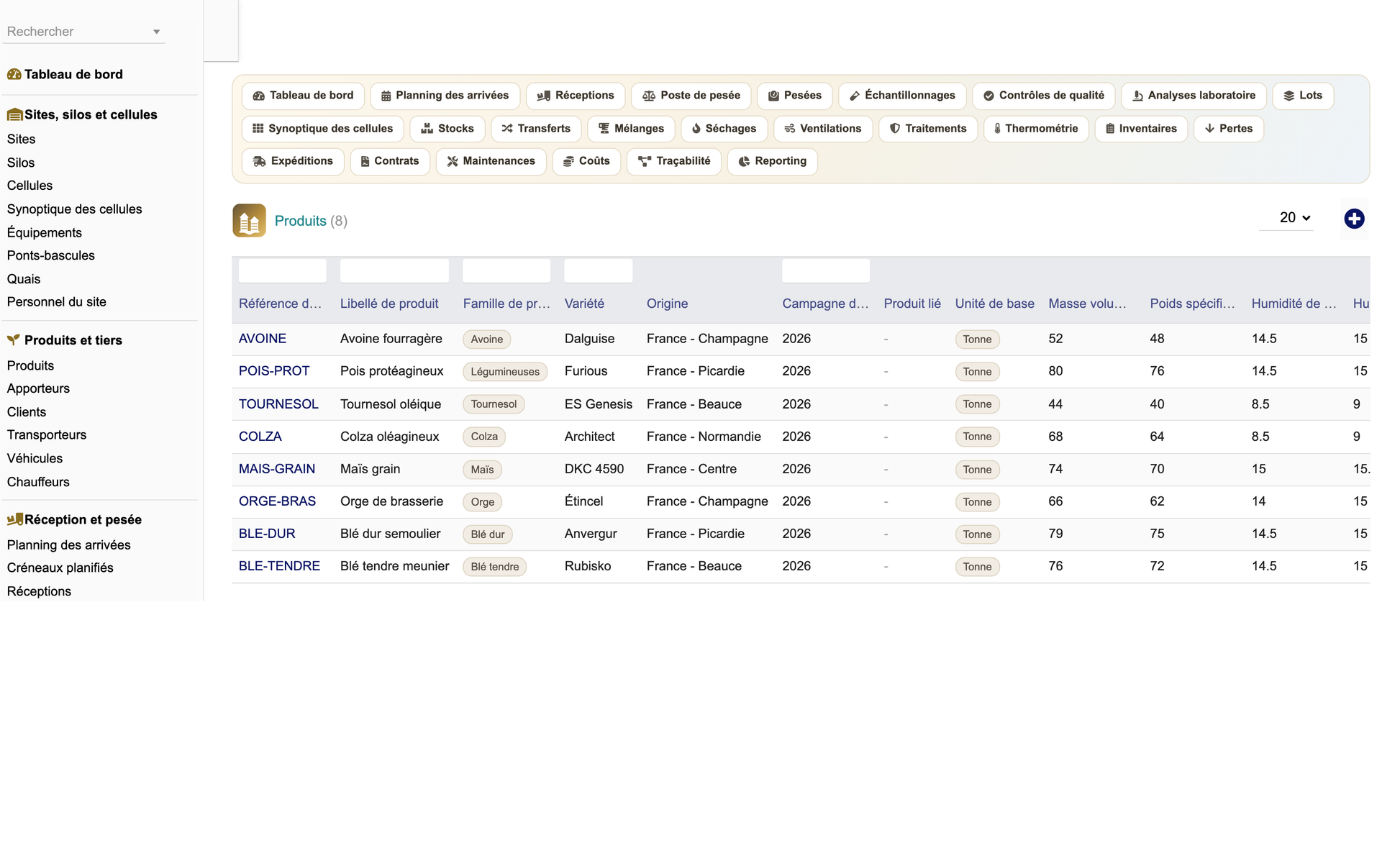Open the AVOINE product link
1400x866 pixels.
(x=262, y=339)
